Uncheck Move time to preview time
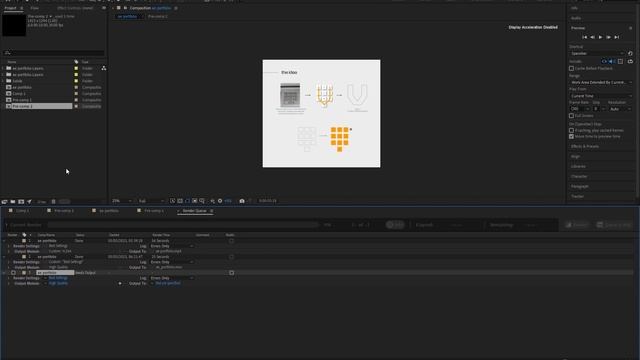Viewport: 640px width, 360px height. 571,137
